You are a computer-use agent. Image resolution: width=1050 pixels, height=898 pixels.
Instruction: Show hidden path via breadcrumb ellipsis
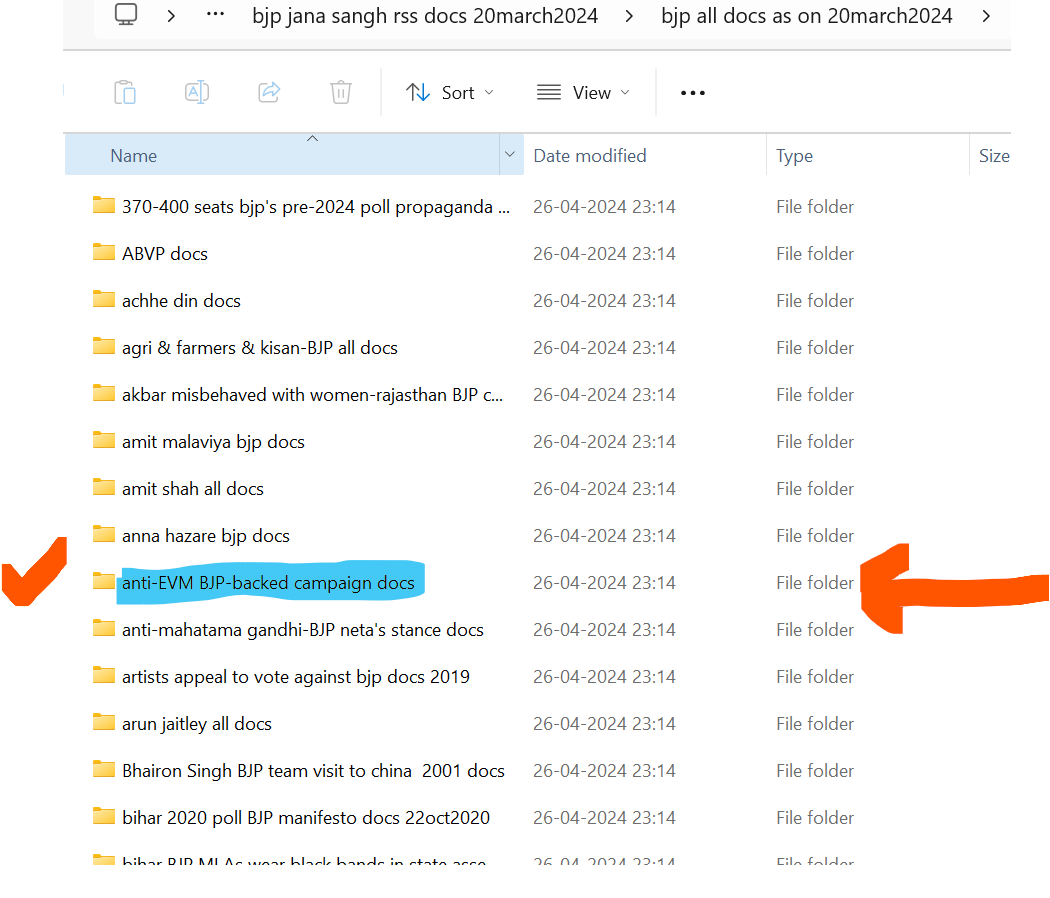coord(215,14)
